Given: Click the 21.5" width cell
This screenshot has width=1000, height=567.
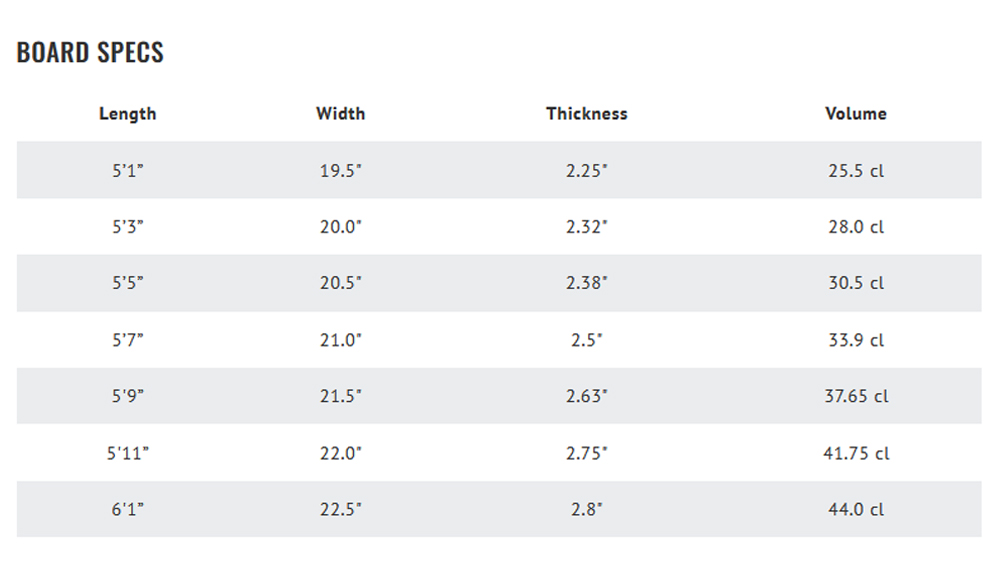Looking at the screenshot, I should pos(341,396).
